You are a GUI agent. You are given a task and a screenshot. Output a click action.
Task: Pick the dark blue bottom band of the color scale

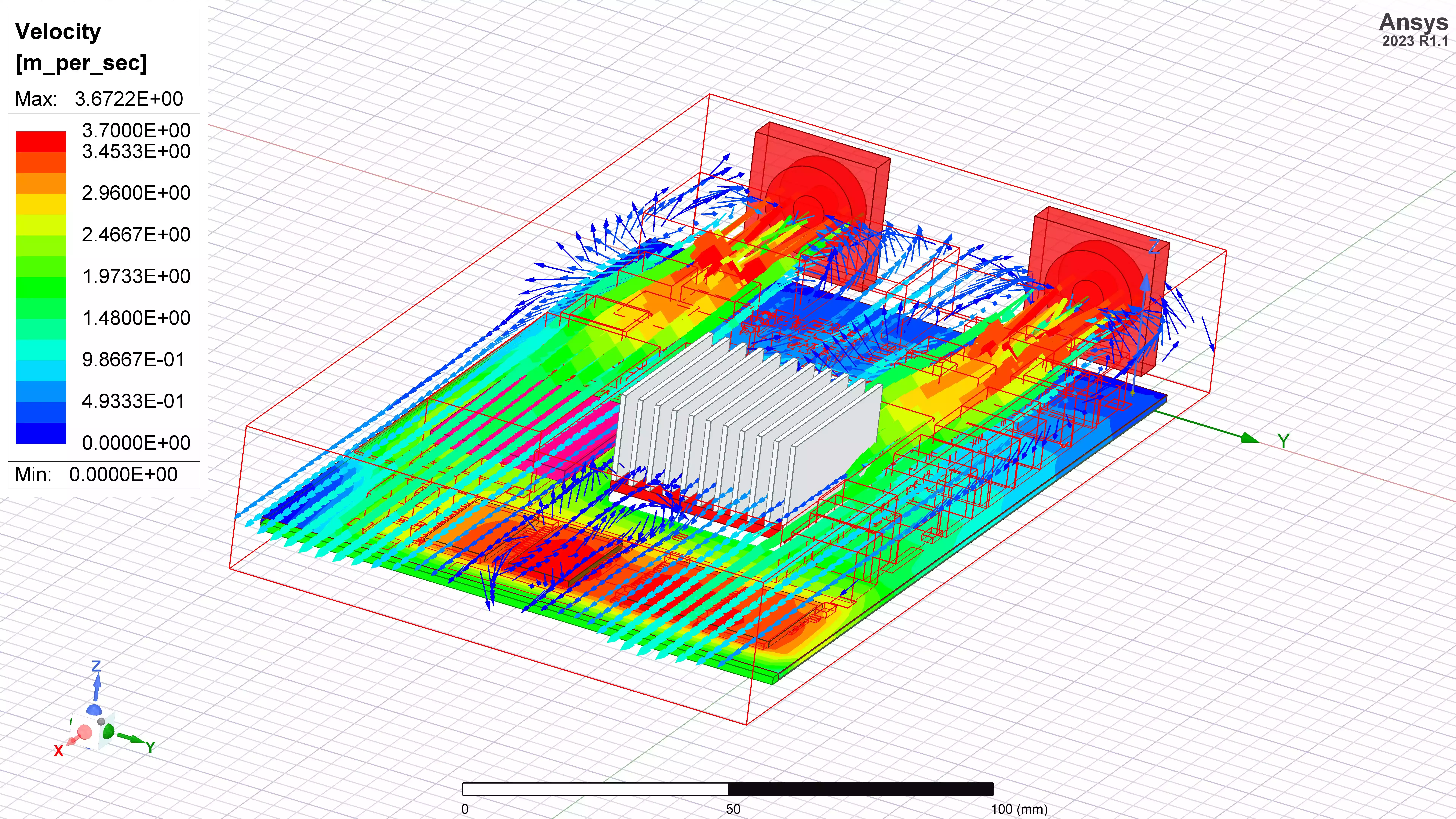pos(41,433)
